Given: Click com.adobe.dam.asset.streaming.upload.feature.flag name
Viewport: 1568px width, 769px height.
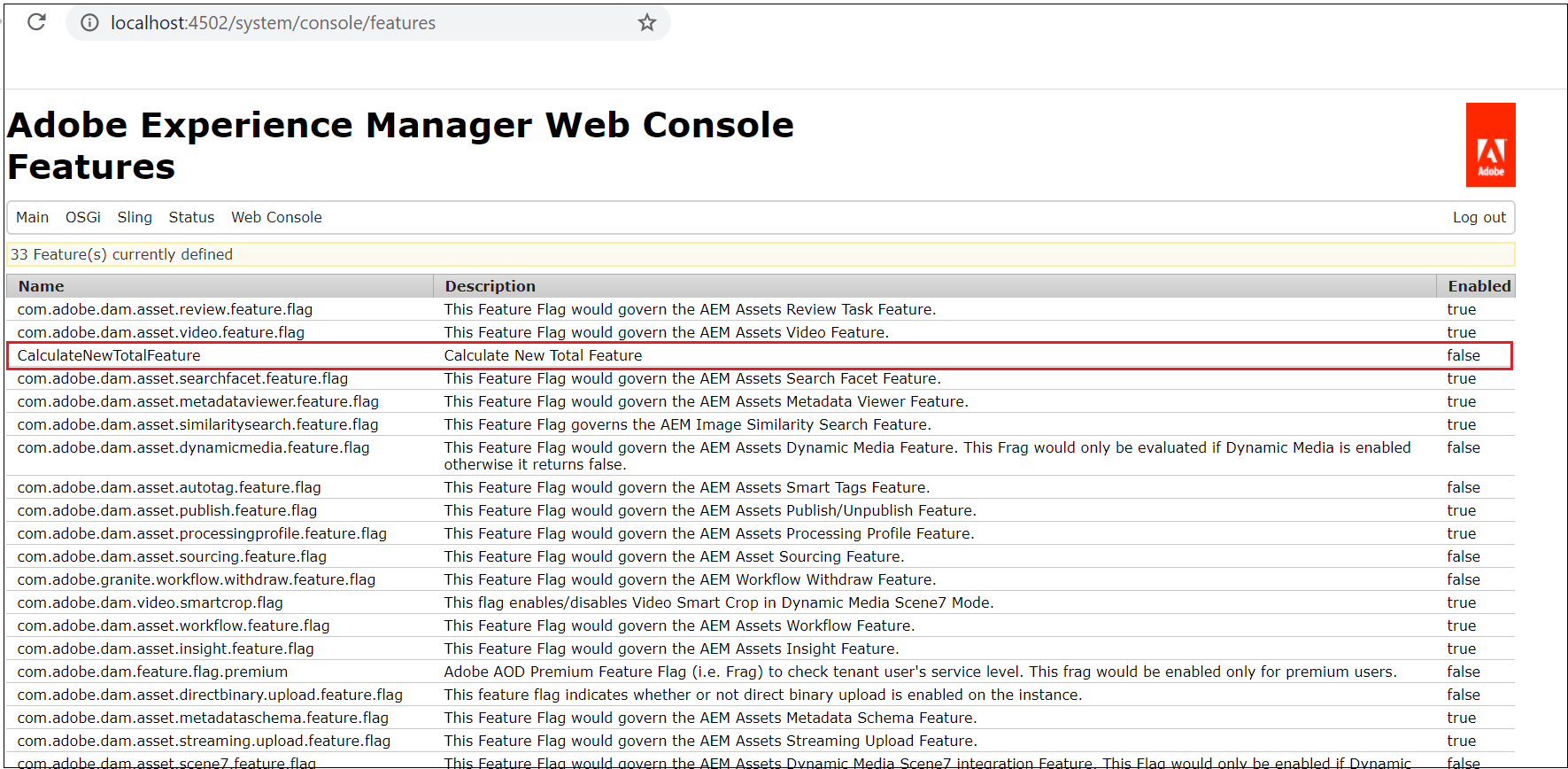Looking at the screenshot, I should (x=204, y=741).
